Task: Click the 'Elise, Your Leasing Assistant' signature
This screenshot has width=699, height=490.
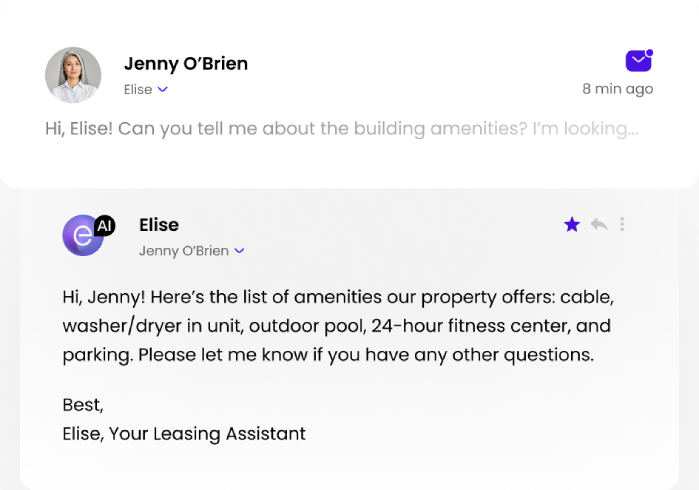Action: pos(183,433)
